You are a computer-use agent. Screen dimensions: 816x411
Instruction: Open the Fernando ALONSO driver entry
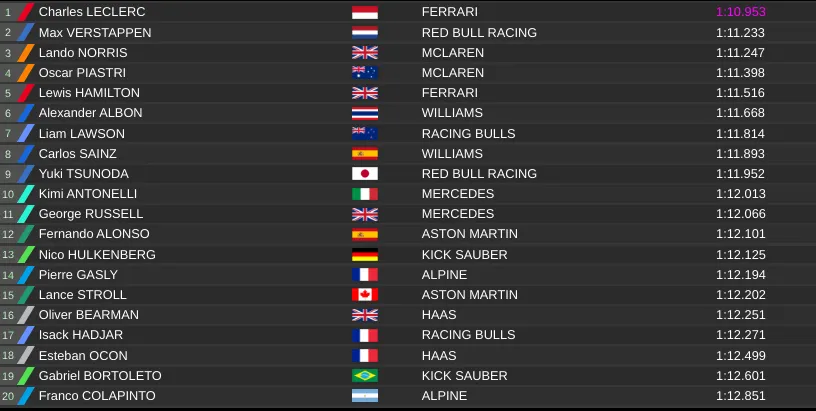94,234
